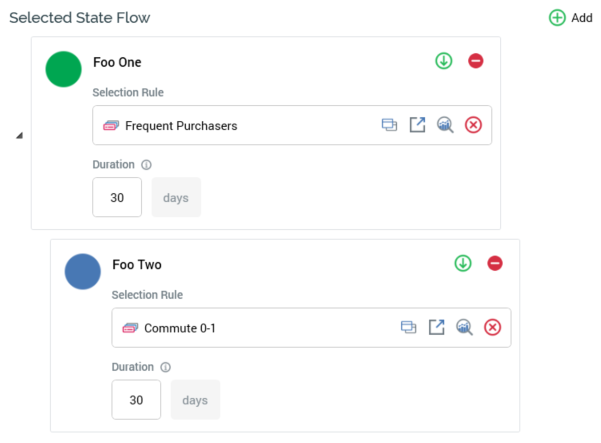
Task: Remove the Foo One state
Action: pos(476,61)
